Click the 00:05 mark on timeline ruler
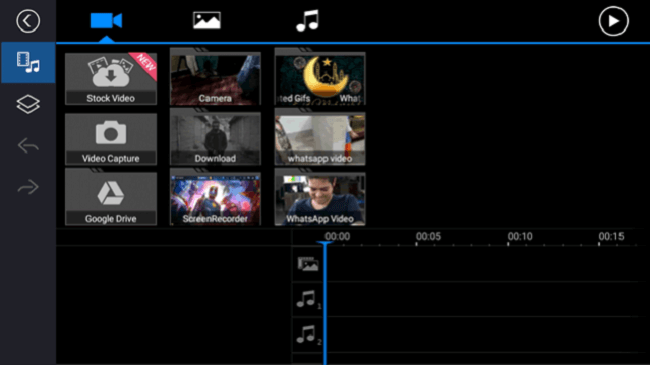Screen dimensions: 650x365 coord(428,236)
